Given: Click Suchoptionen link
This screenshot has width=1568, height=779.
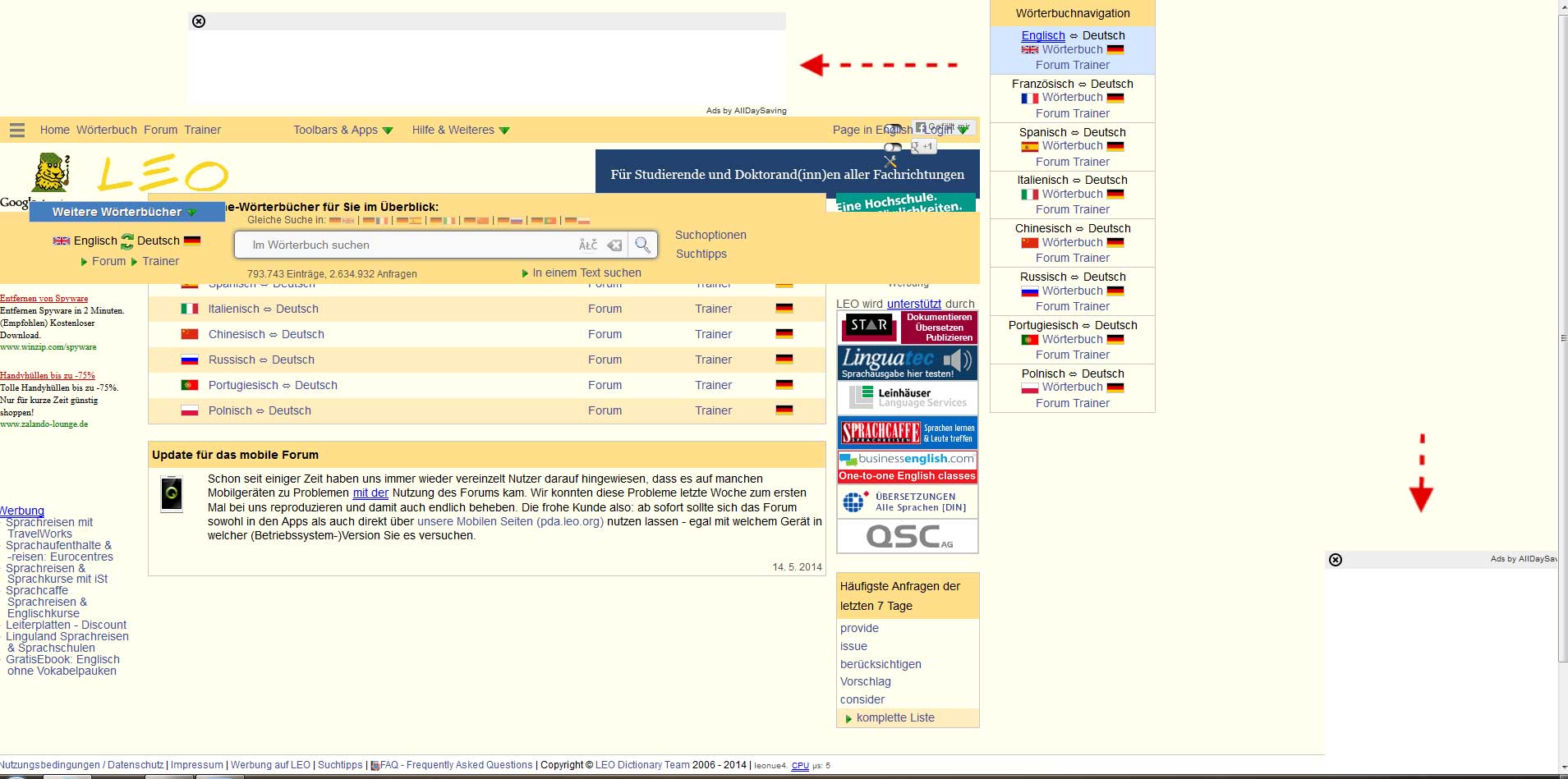Looking at the screenshot, I should pos(710,235).
